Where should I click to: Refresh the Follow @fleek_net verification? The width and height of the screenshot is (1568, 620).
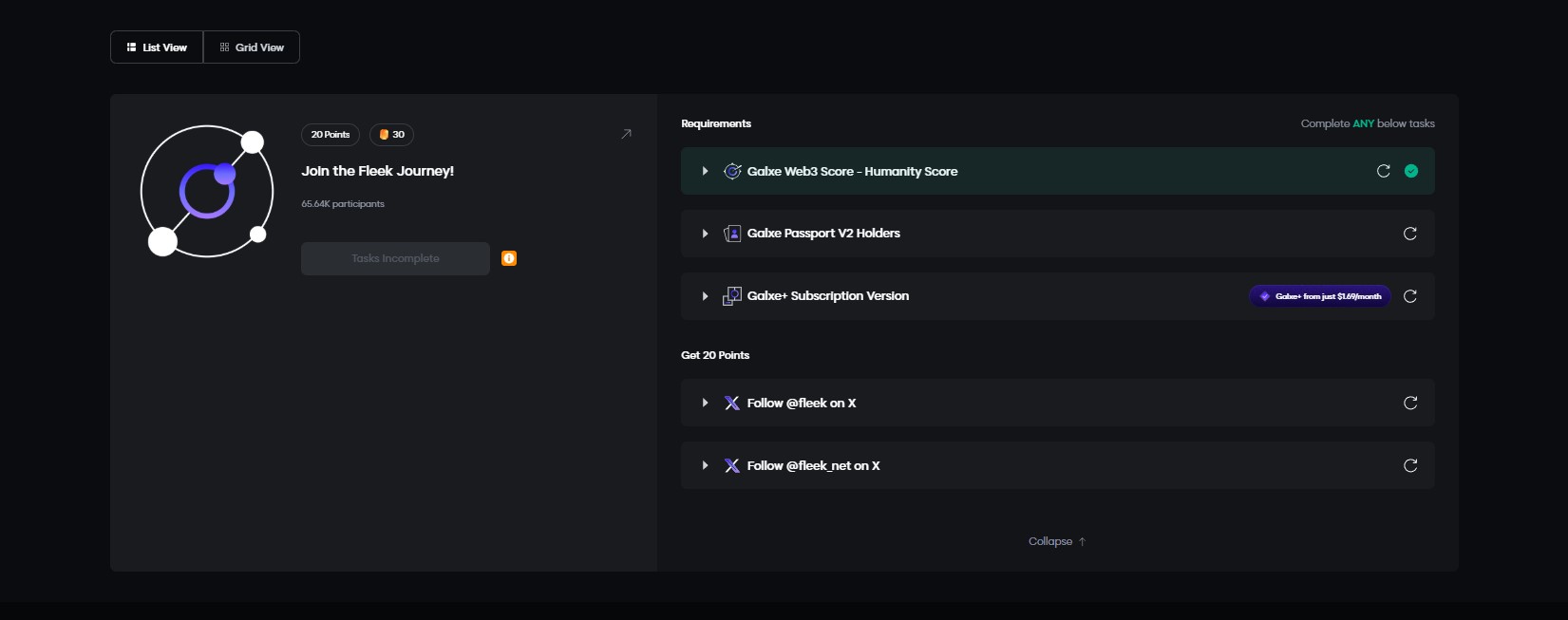(x=1410, y=466)
